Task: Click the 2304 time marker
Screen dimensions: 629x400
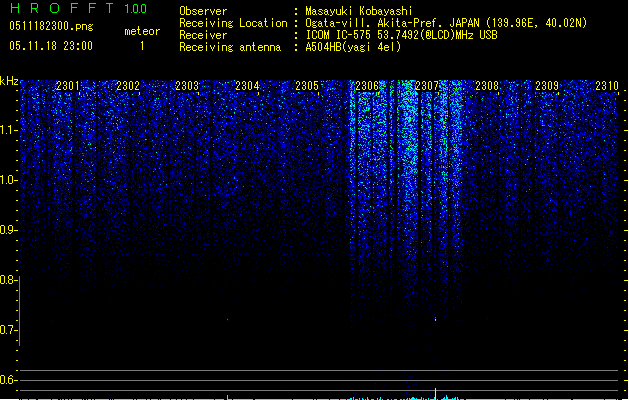Action: tap(247, 86)
